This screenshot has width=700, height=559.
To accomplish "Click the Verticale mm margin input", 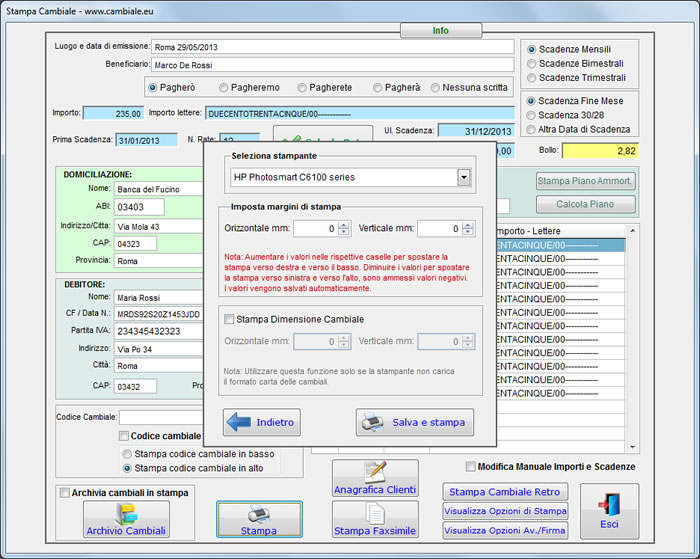I will (x=439, y=229).
